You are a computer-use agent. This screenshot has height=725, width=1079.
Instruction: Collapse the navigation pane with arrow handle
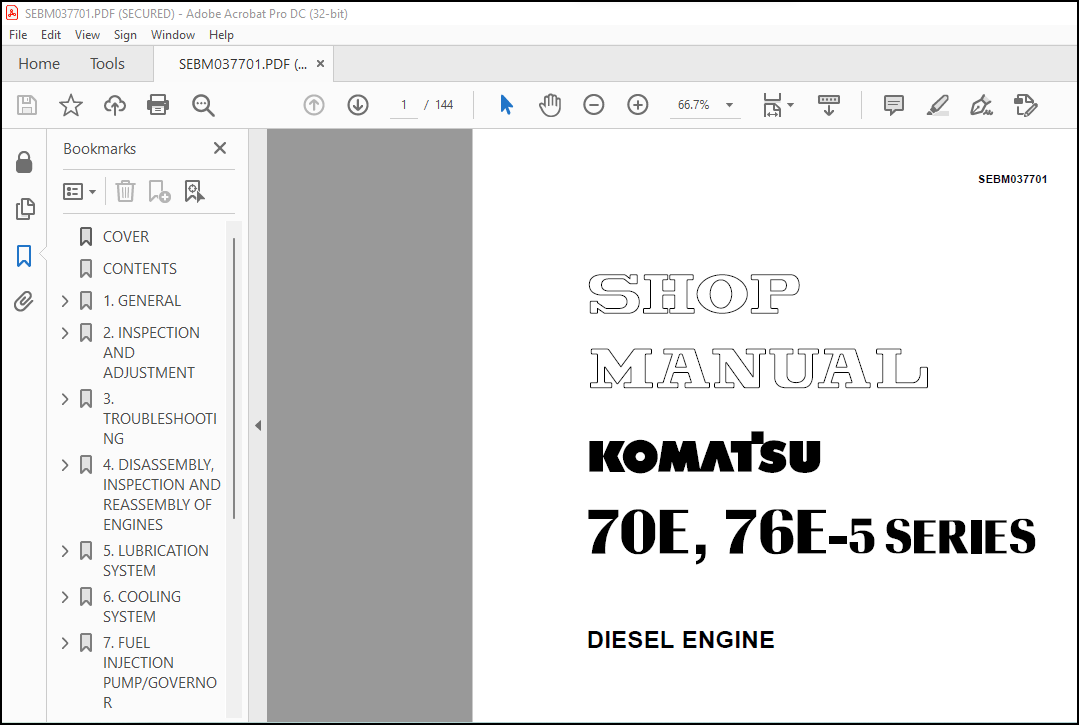click(258, 426)
